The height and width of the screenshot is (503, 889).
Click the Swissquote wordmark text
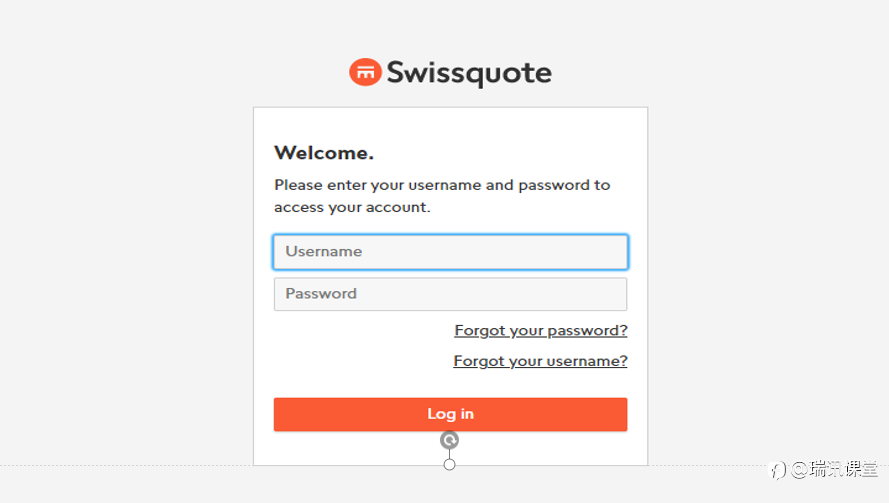(x=468, y=73)
